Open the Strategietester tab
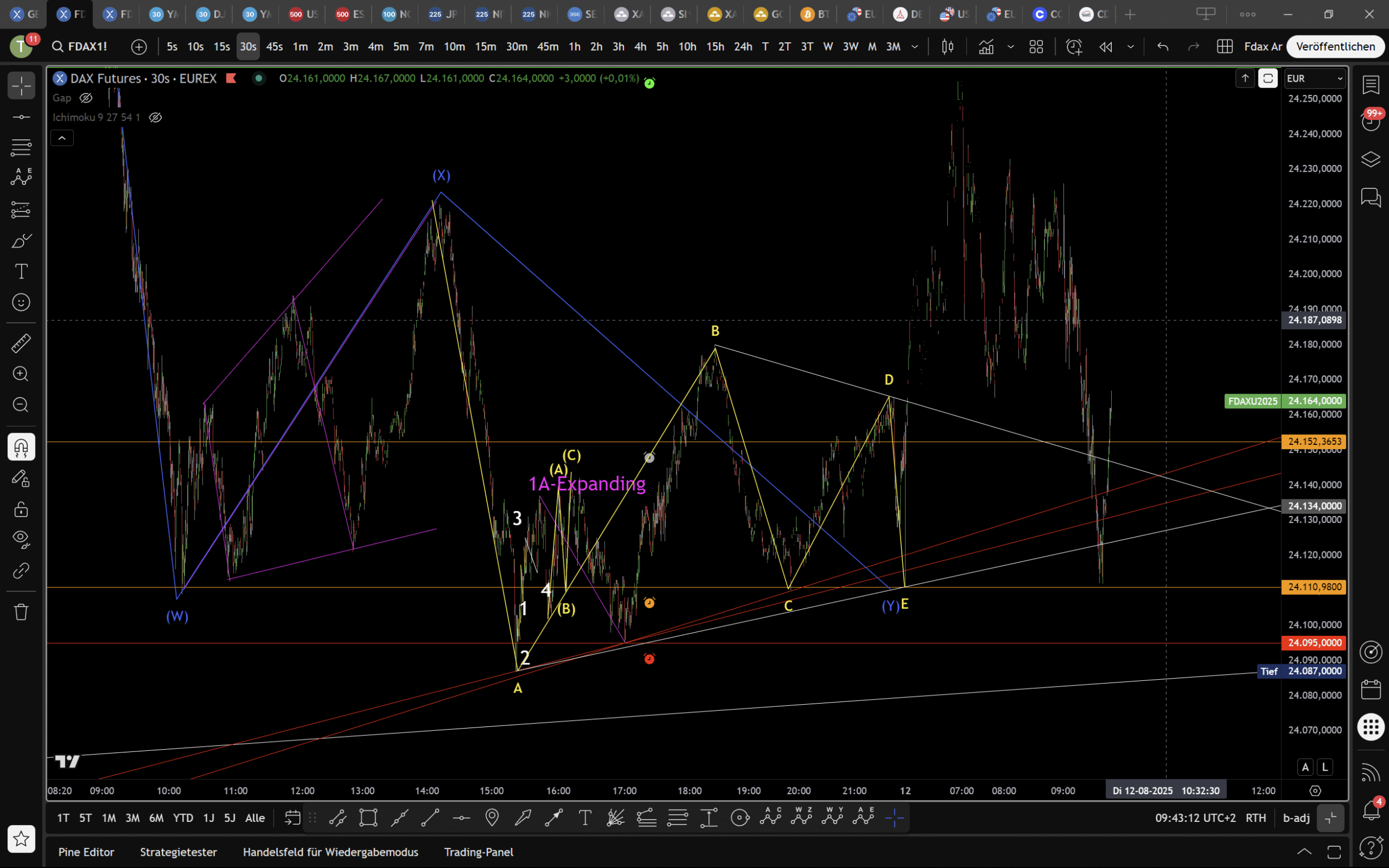1389x868 pixels. (178, 852)
